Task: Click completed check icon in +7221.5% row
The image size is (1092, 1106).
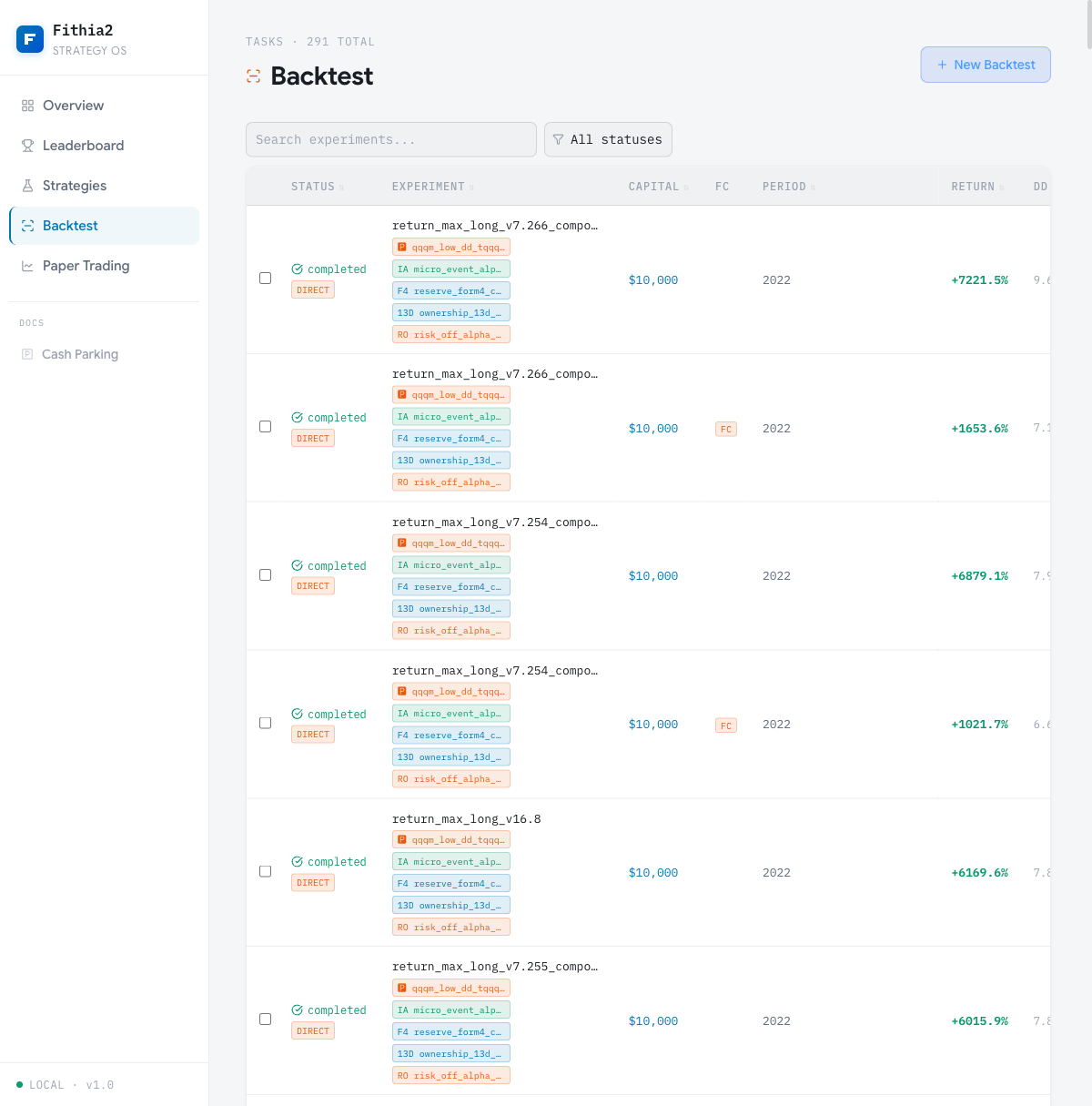Action: click(x=298, y=269)
